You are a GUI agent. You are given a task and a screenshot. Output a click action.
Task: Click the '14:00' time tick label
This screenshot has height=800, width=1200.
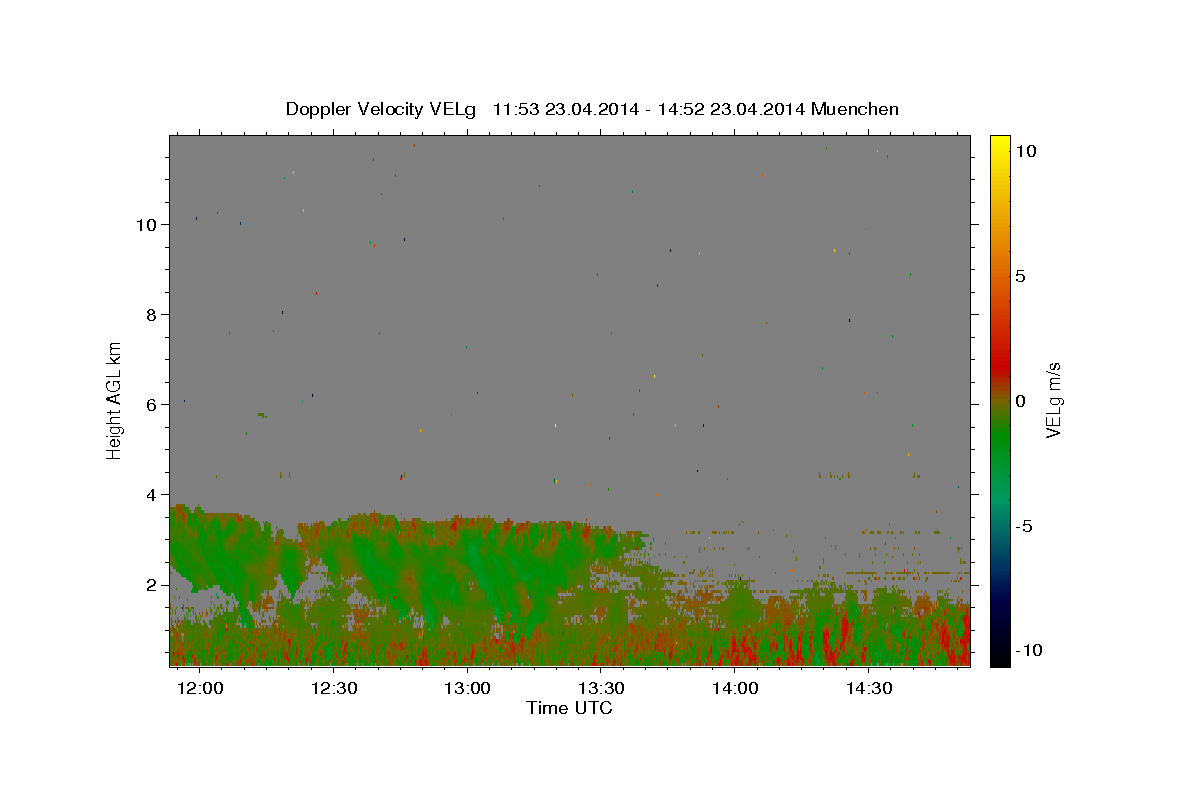coord(736,689)
